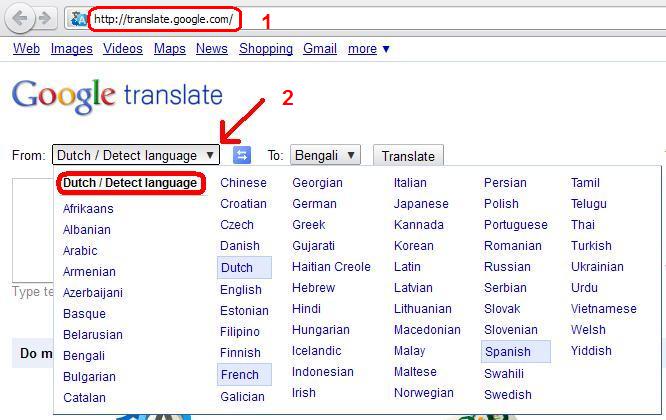
Task: Click the browser forward arrow button
Action: coord(45,19)
